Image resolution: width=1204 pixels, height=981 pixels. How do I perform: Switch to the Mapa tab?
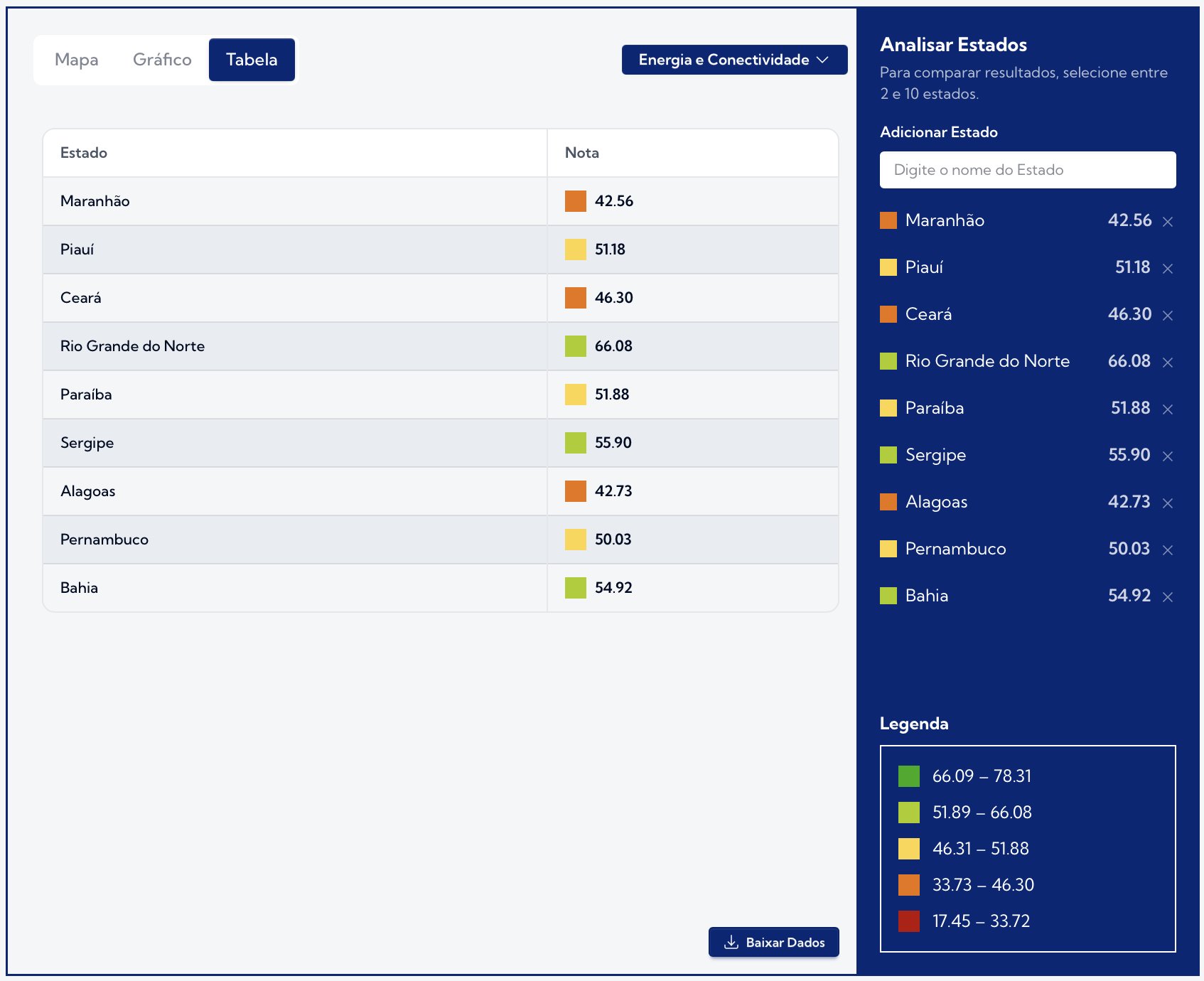77,60
